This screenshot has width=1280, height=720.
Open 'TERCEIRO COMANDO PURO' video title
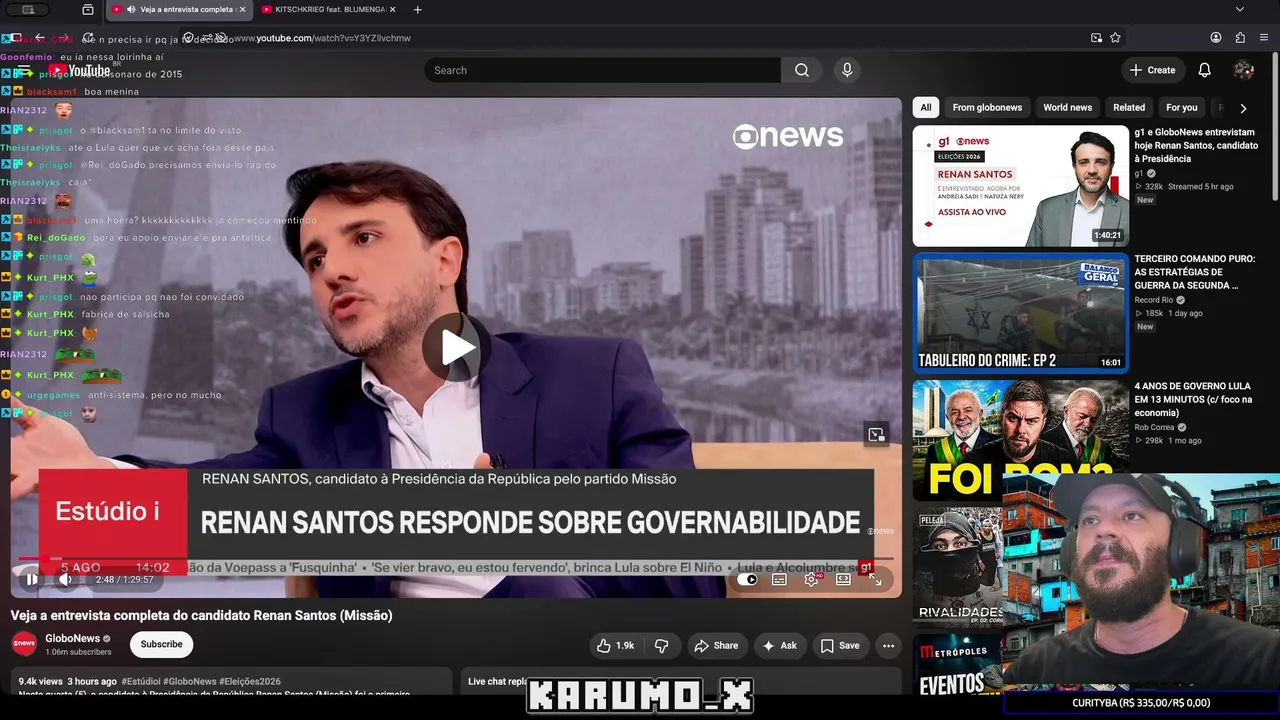coord(1194,272)
